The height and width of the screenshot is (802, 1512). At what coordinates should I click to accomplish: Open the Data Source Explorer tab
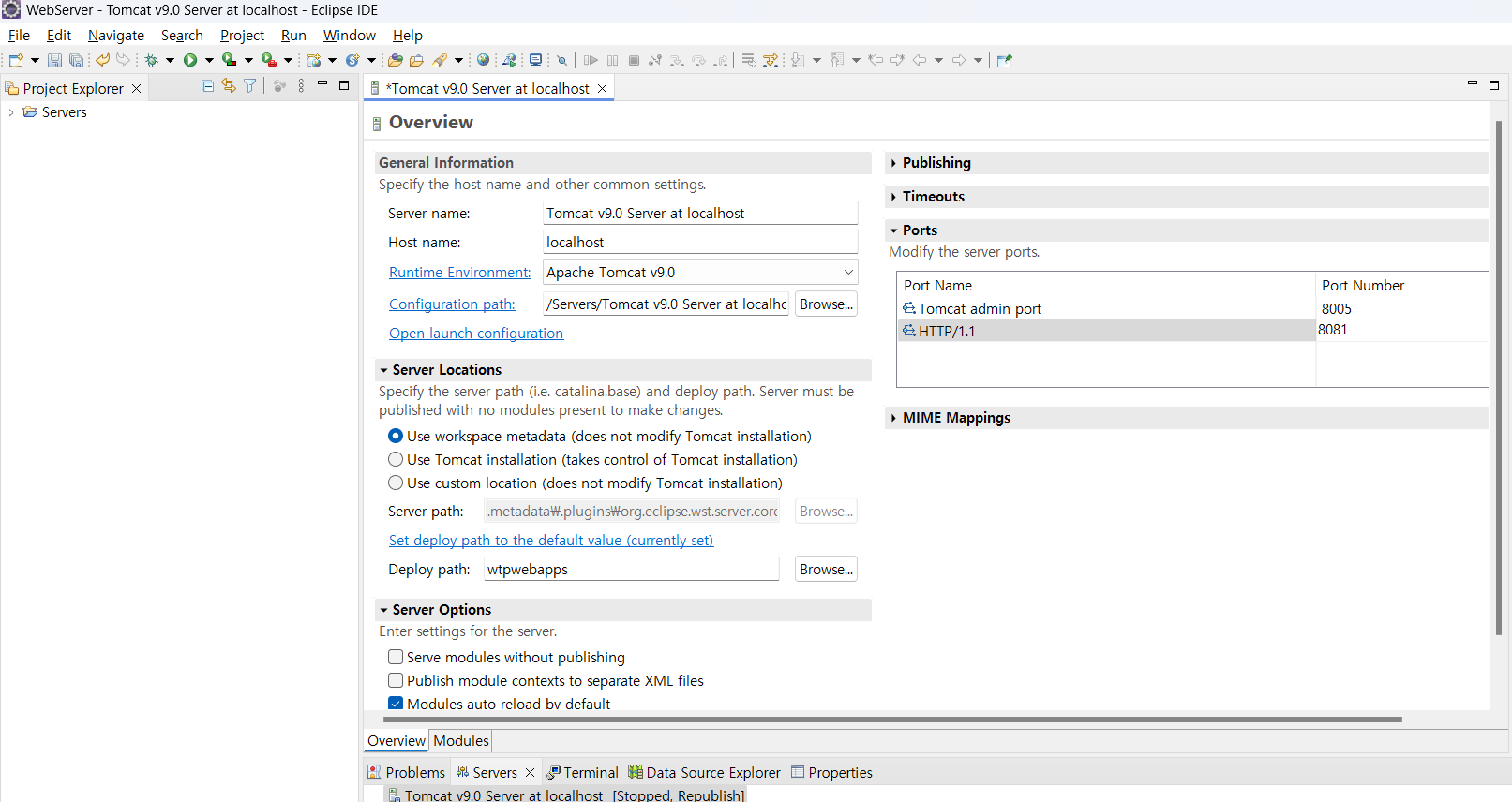[x=704, y=772]
